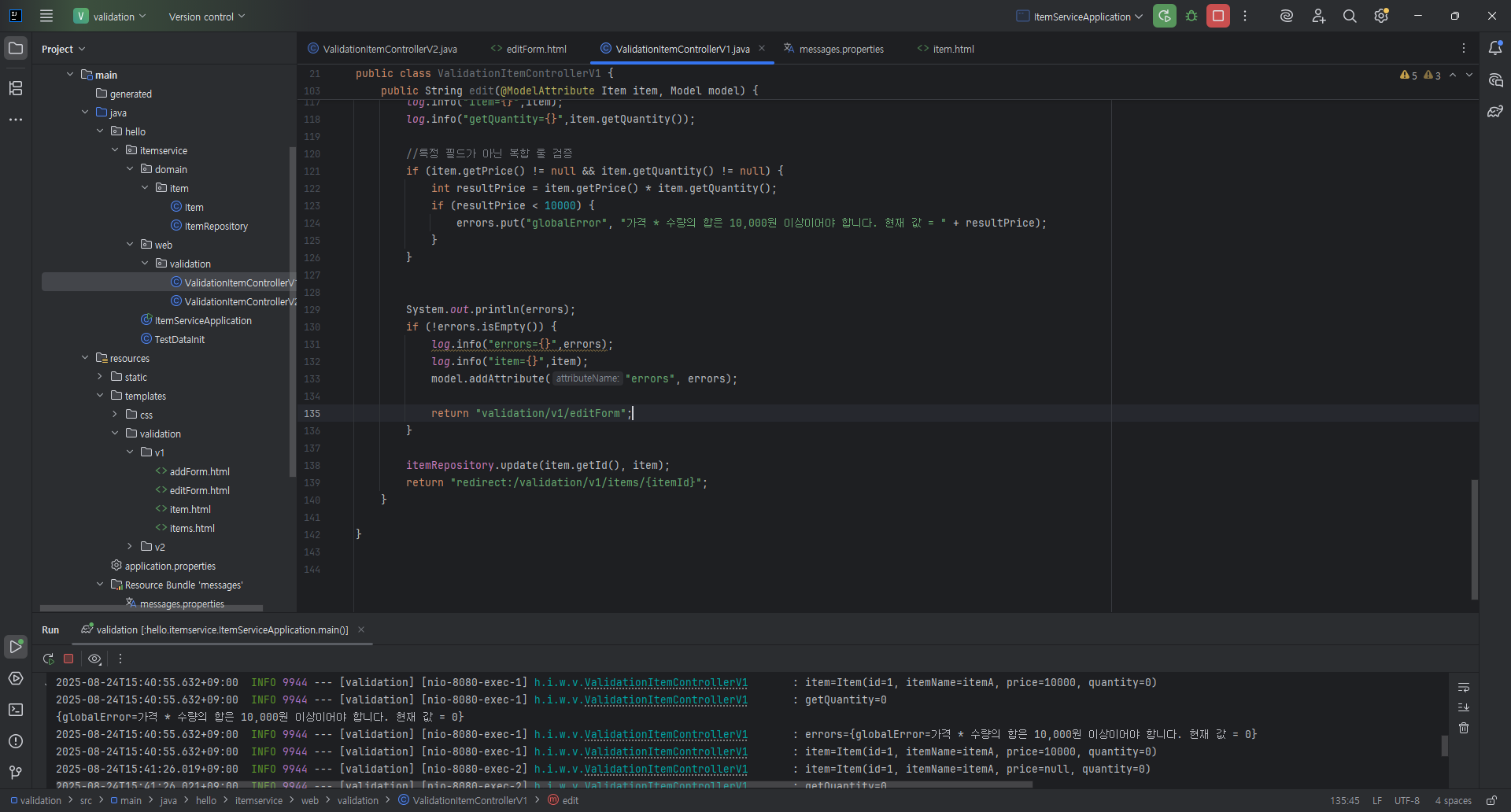
Task: Collapse the itemservice package
Action: point(115,150)
